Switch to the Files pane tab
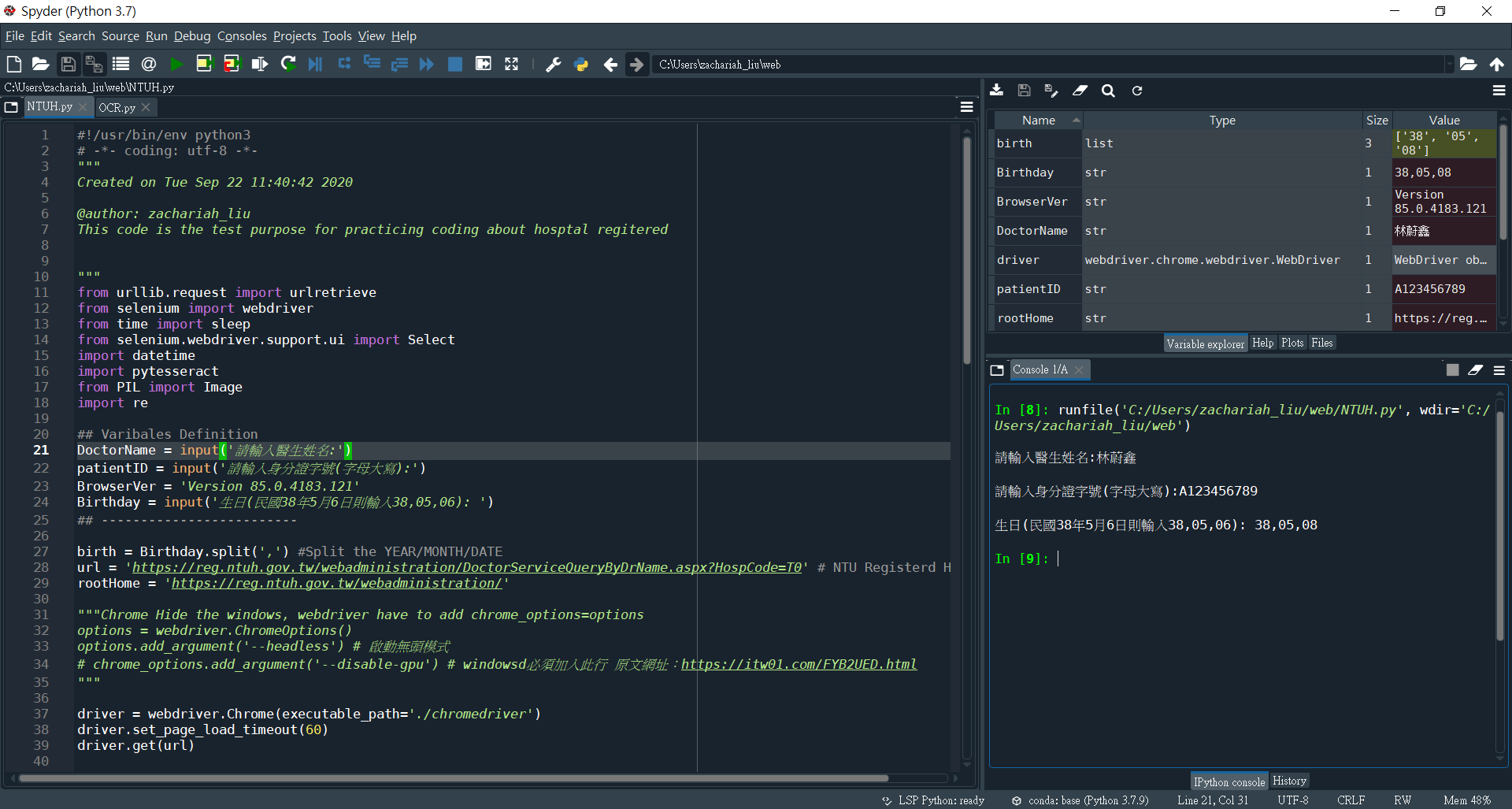The height and width of the screenshot is (809, 1512). [1322, 343]
